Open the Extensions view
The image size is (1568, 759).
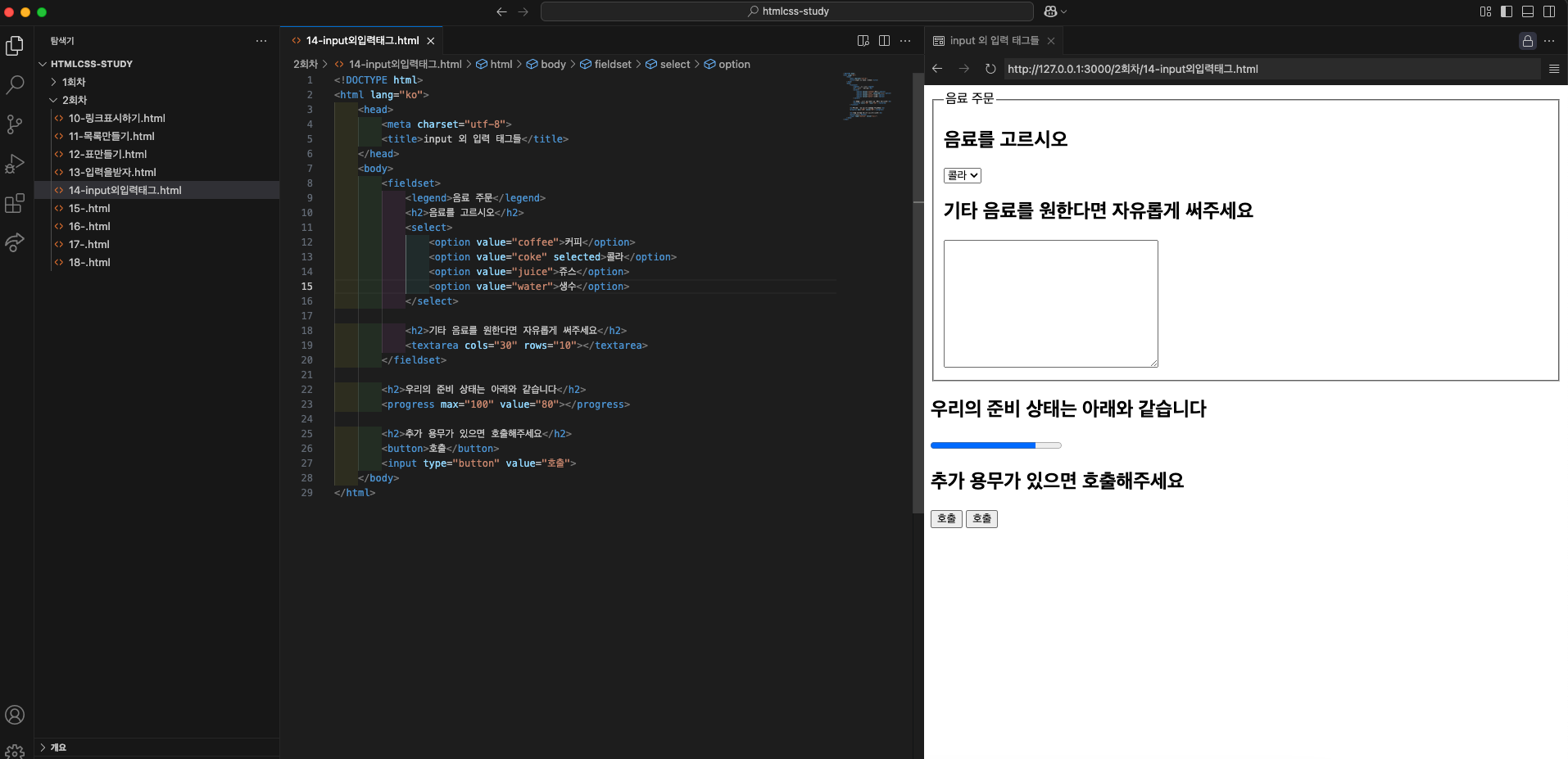point(15,203)
